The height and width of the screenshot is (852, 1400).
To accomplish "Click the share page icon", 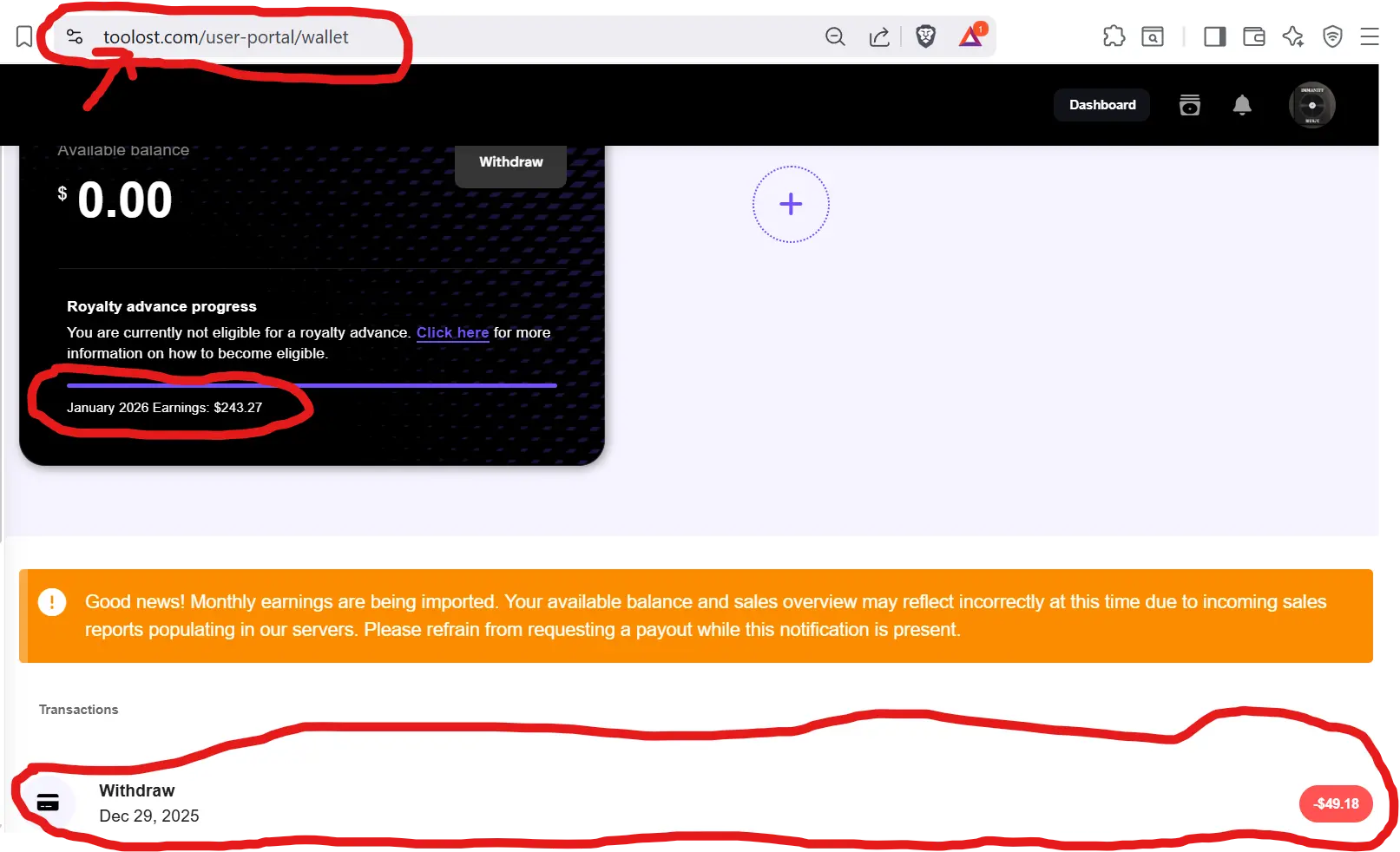I will pyautogui.click(x=879, y=36).
